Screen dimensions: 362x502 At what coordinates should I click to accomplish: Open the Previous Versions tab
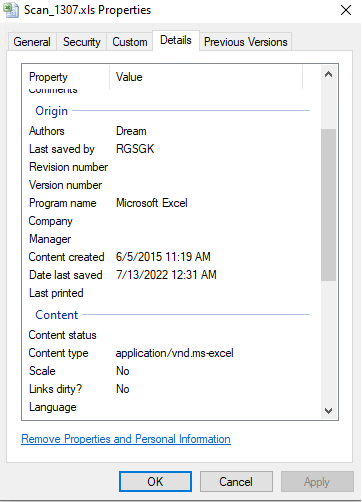point(246,42)
